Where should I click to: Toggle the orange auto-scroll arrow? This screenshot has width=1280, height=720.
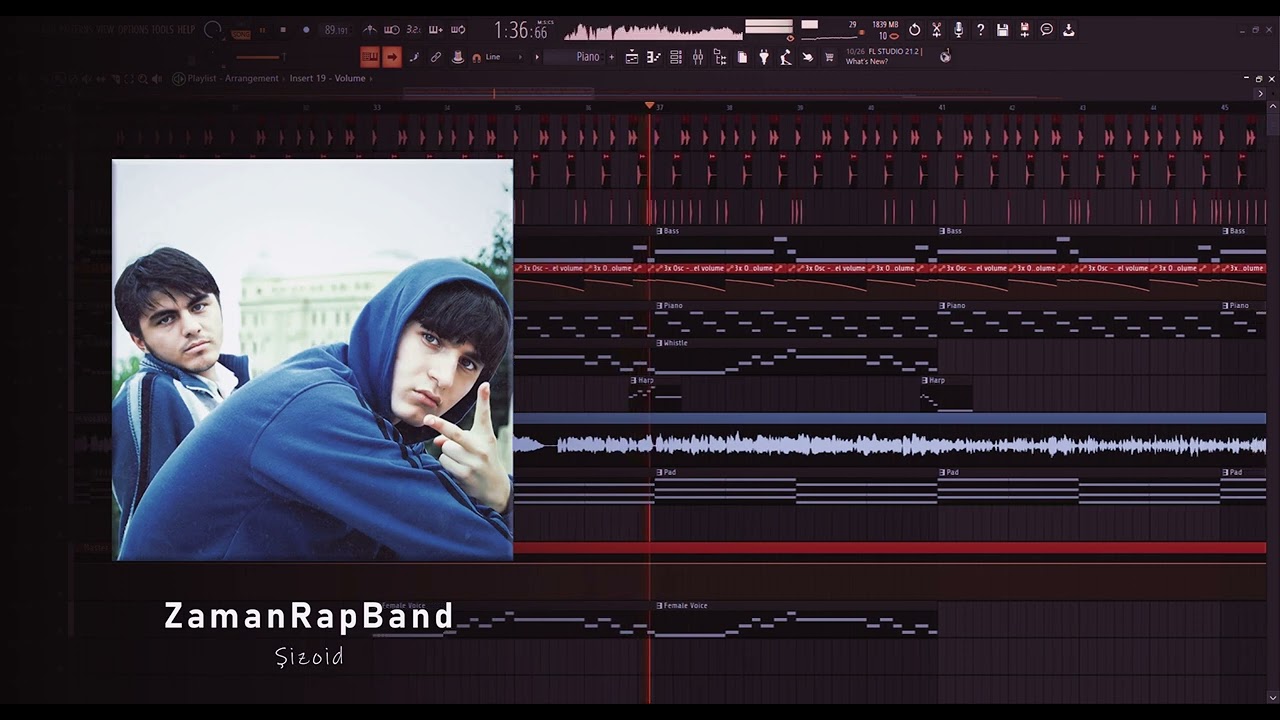392,57
